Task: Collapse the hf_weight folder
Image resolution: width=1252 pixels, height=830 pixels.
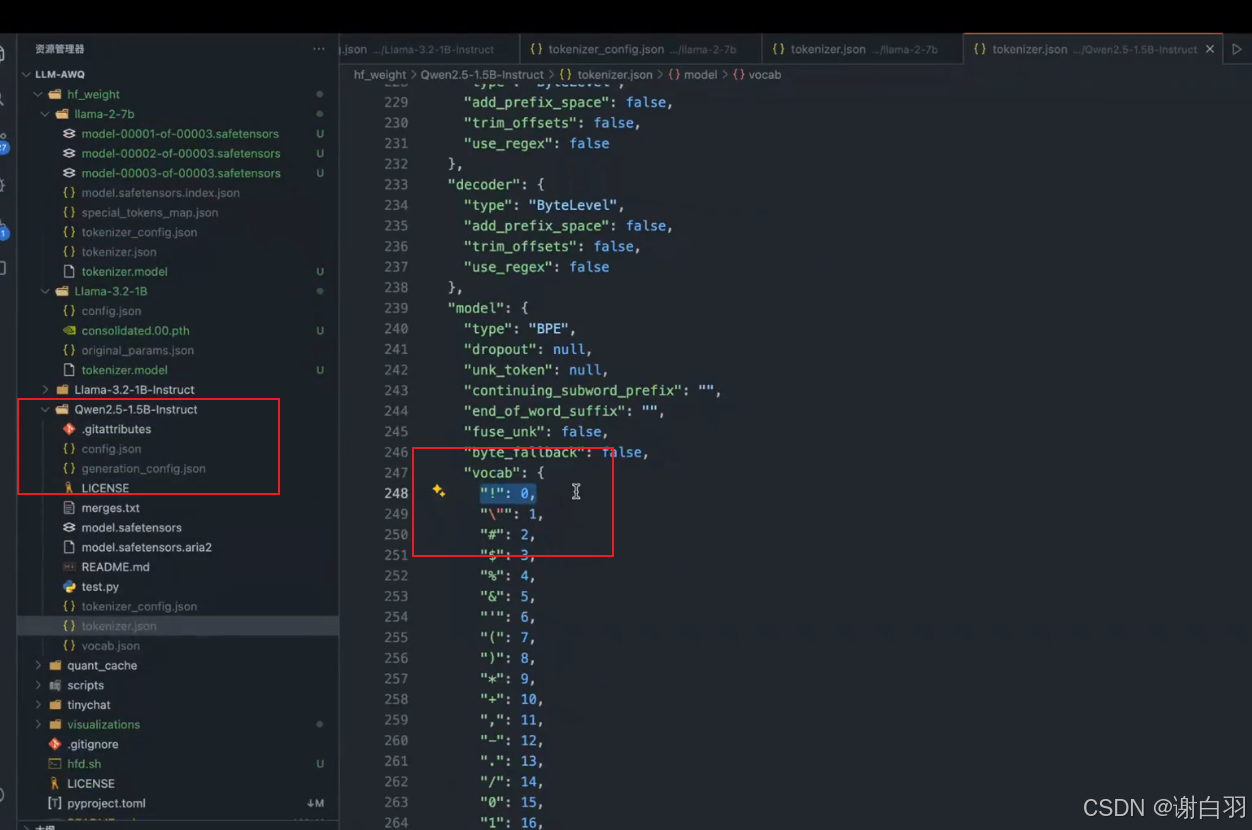Action: [x=38, y=95]
